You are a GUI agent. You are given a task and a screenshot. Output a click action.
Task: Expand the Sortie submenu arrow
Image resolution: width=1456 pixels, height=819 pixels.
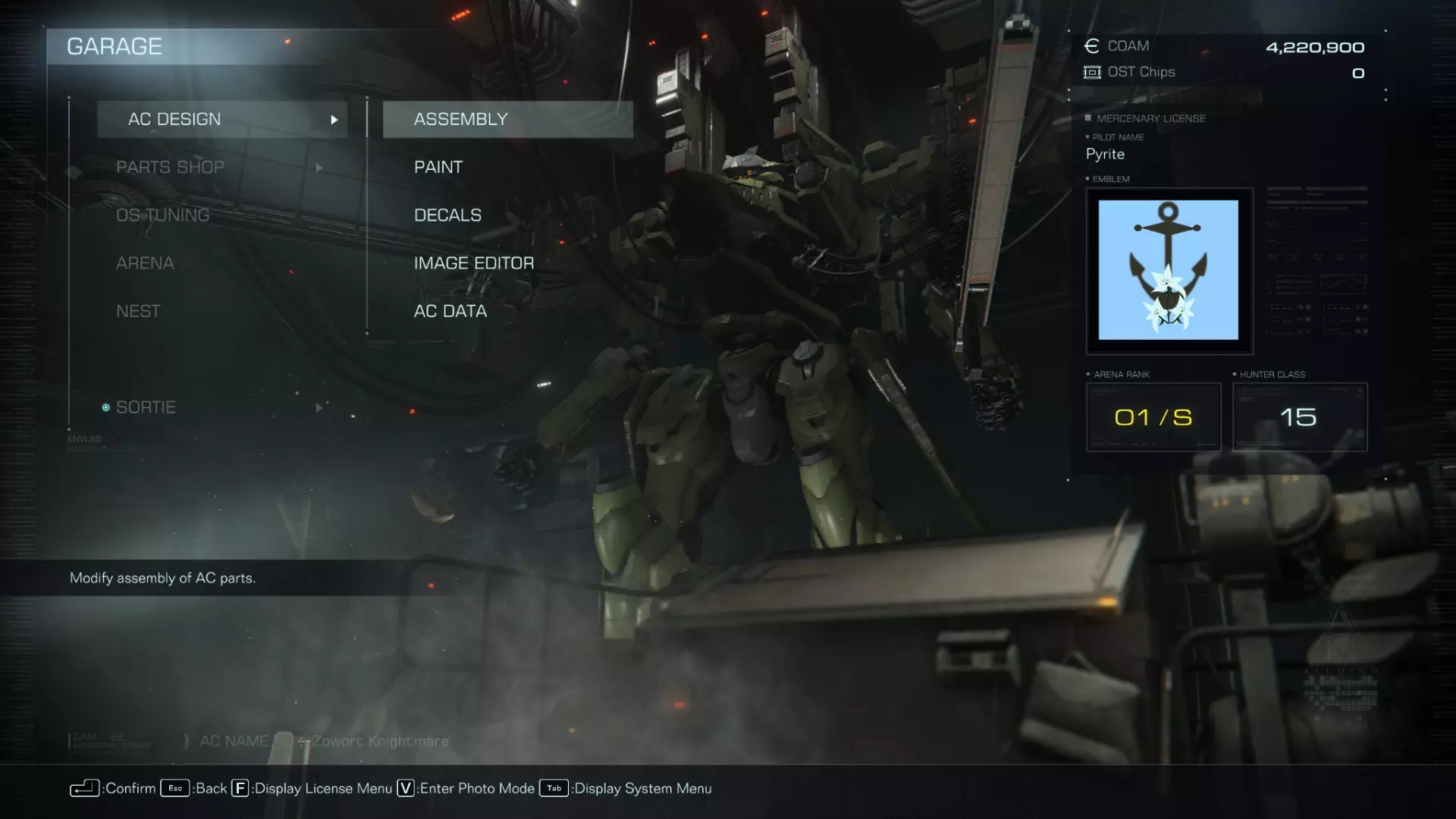319,408
